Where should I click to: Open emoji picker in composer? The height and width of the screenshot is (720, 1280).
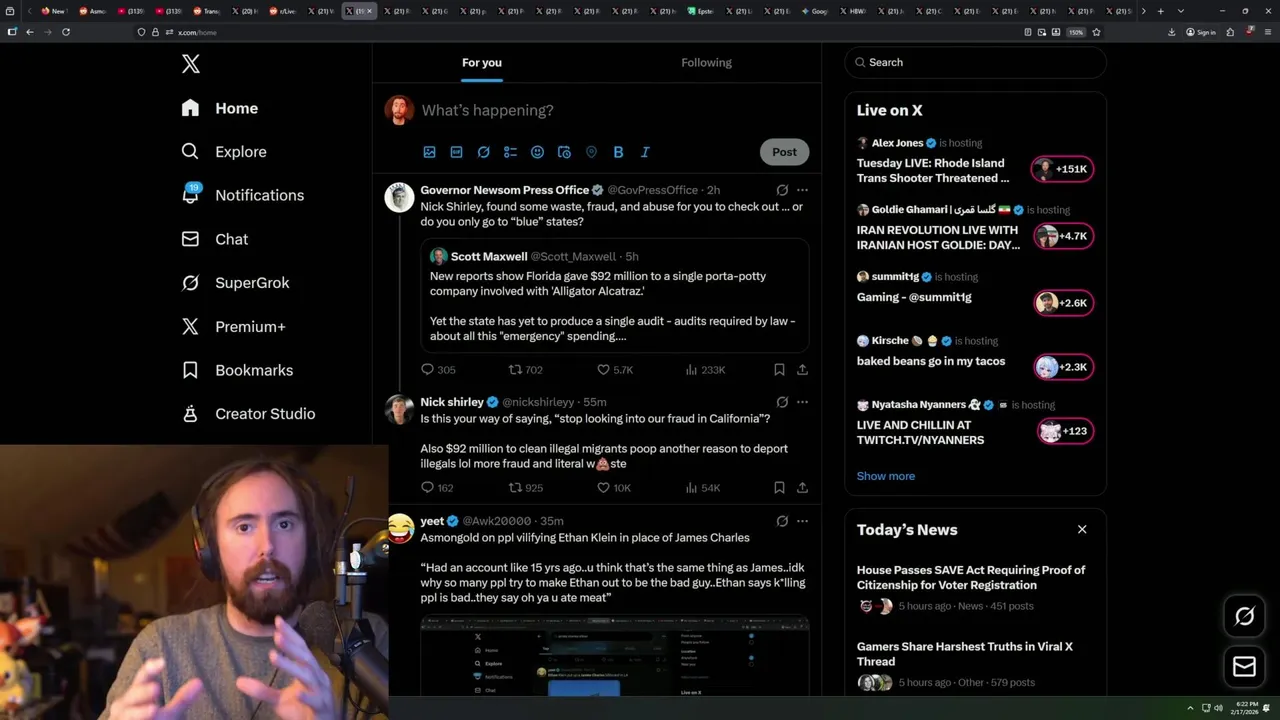pyautogui.click(x=537, y=152)
